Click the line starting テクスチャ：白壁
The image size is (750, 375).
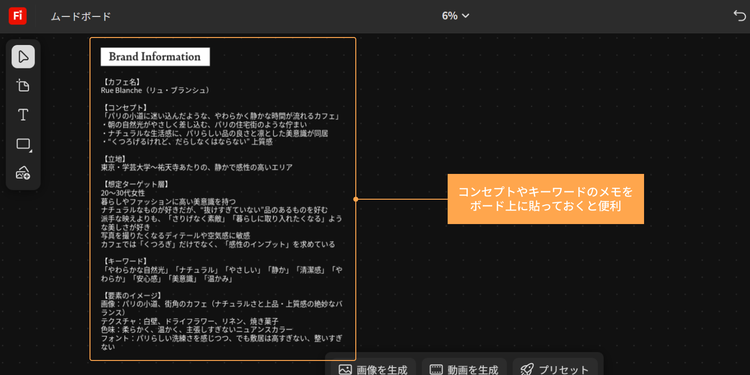tap(189, 321)
